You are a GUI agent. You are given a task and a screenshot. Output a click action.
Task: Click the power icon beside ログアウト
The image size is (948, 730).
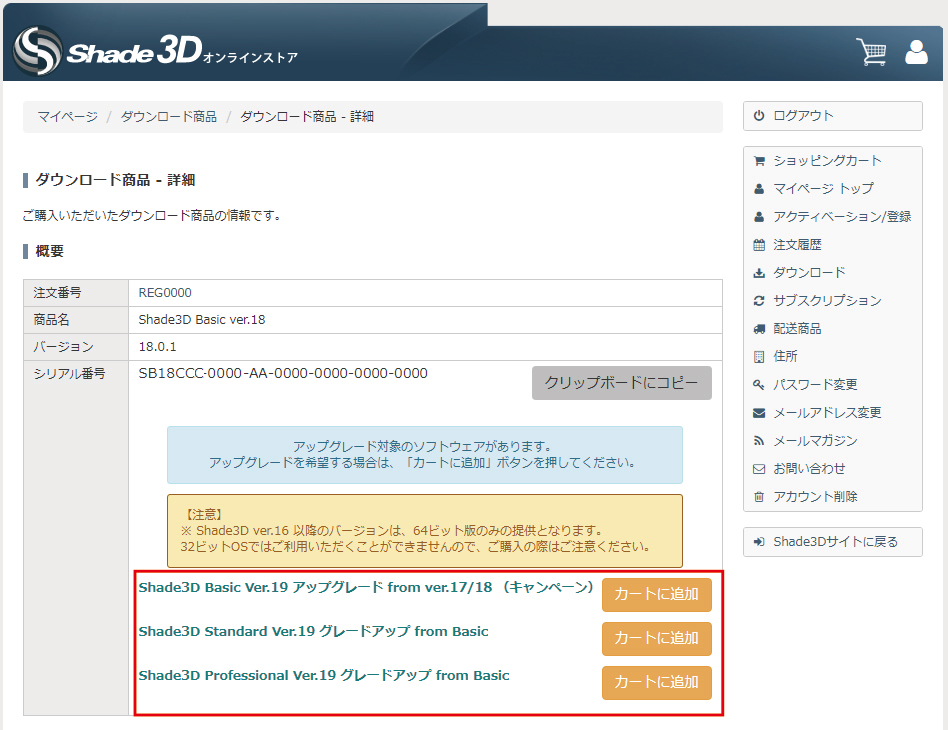(759, 116)
